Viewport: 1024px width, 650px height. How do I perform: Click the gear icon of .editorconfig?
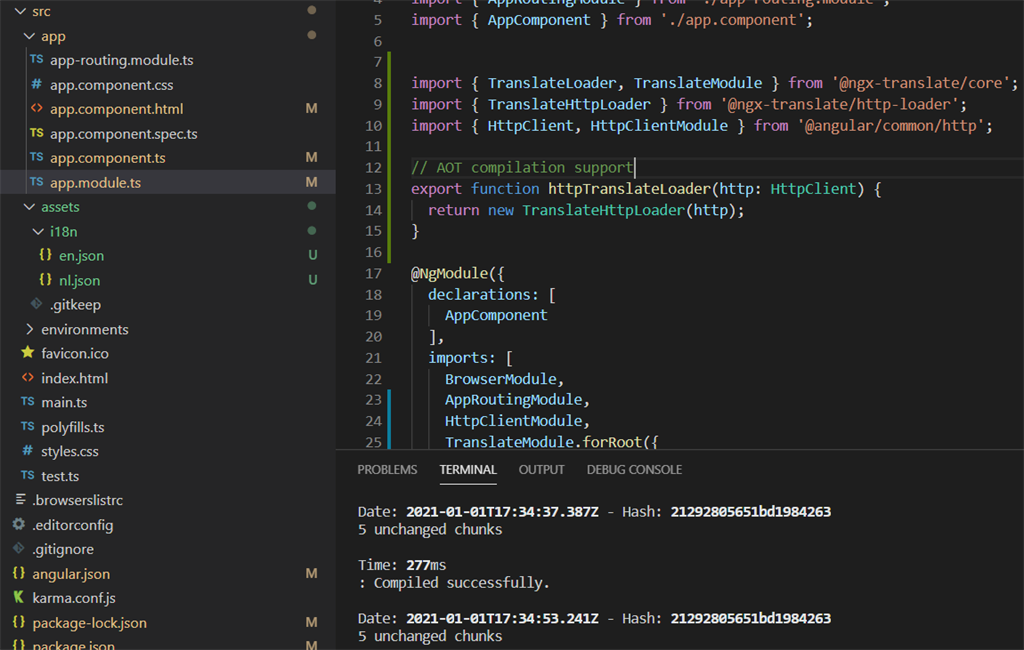pyautogui.click(x=19, y=525)
